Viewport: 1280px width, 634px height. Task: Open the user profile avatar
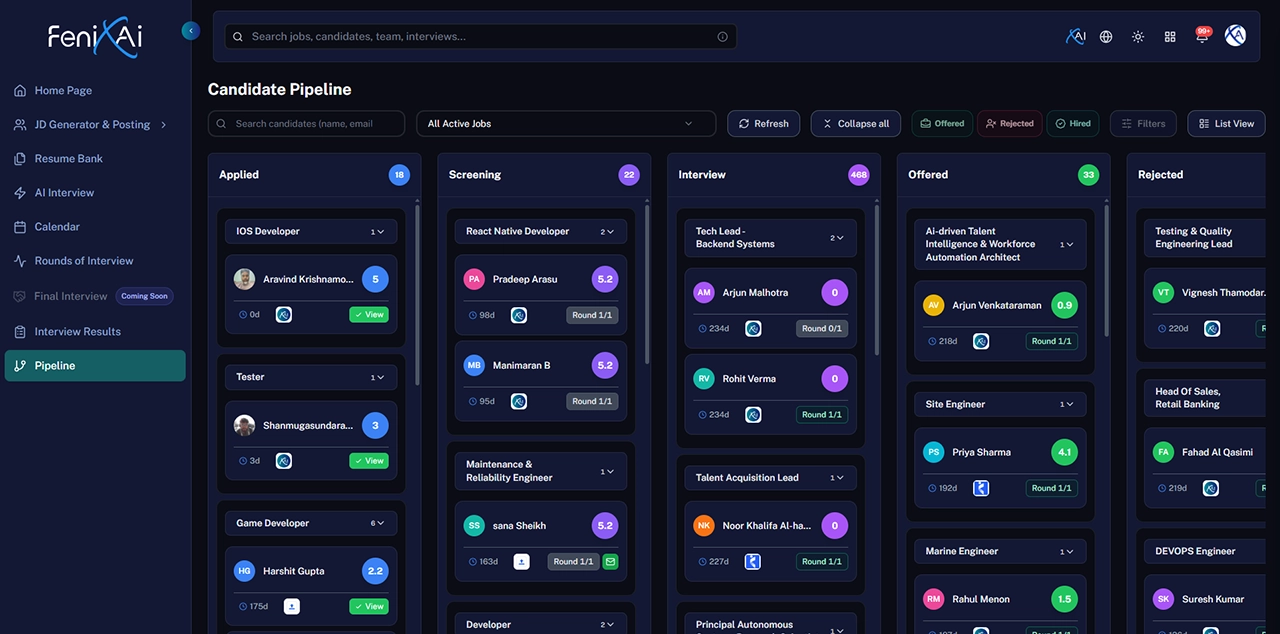pyautogui.click(x=1236, y=36)
